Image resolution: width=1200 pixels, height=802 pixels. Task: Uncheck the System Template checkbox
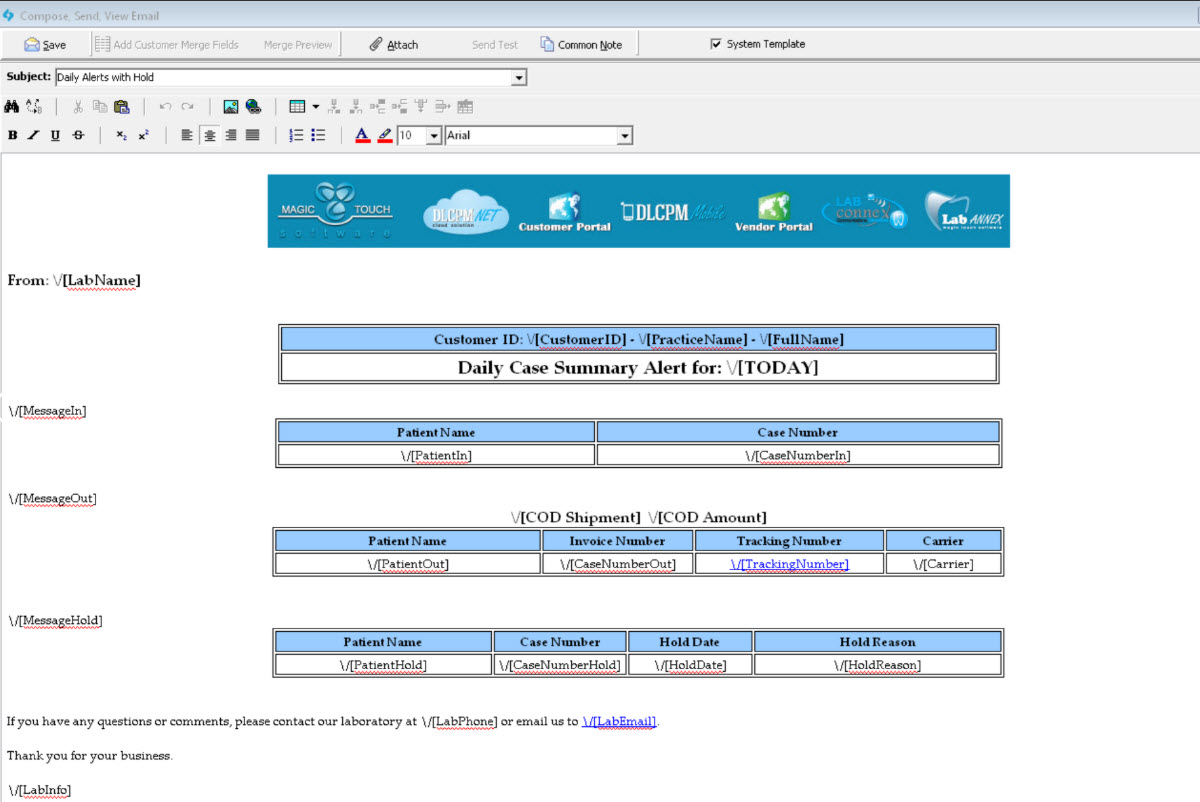(x=715, y=44)
